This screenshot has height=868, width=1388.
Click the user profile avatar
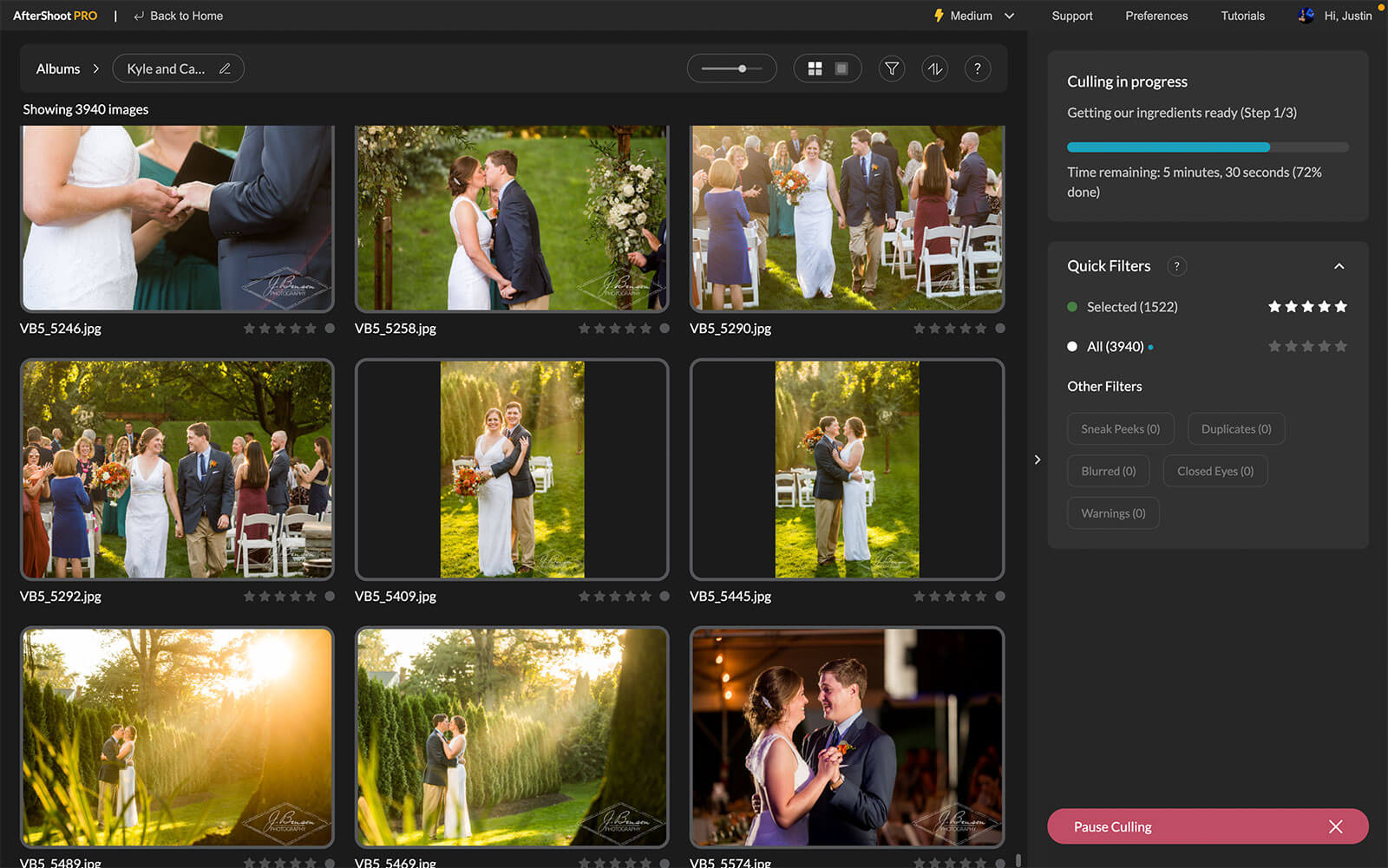(1306, 16)
